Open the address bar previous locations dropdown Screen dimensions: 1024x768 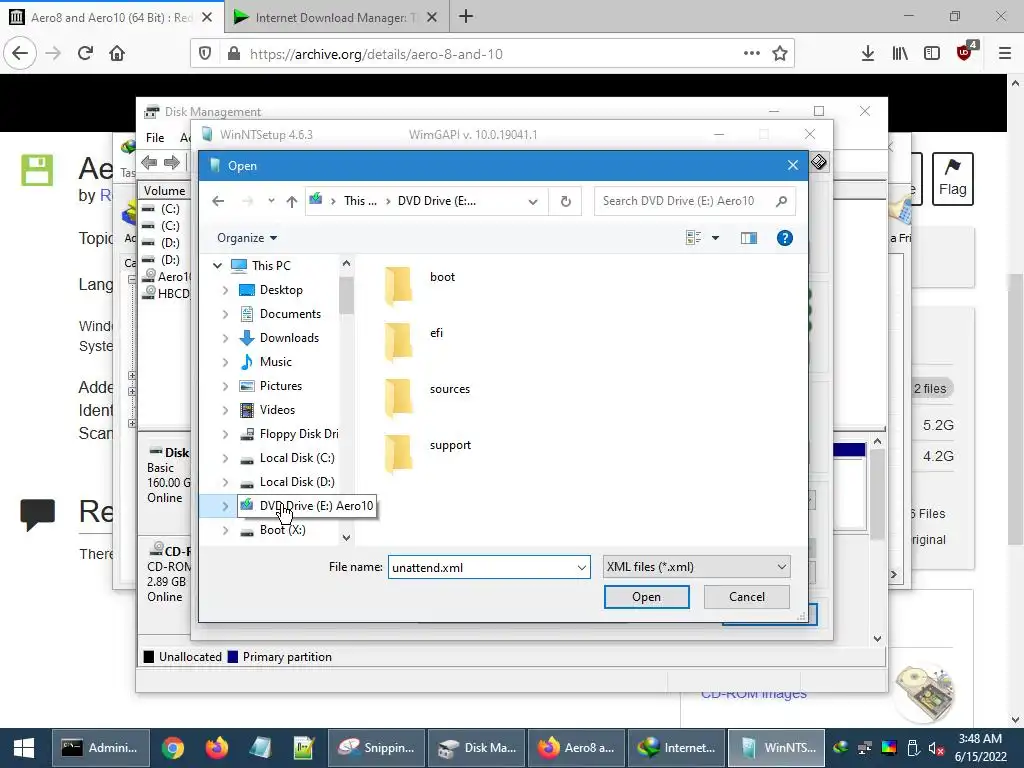(533, 202)
